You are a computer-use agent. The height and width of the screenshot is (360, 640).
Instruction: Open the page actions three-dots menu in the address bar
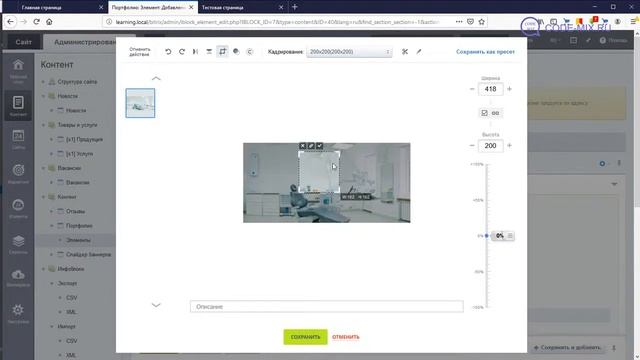459,22
